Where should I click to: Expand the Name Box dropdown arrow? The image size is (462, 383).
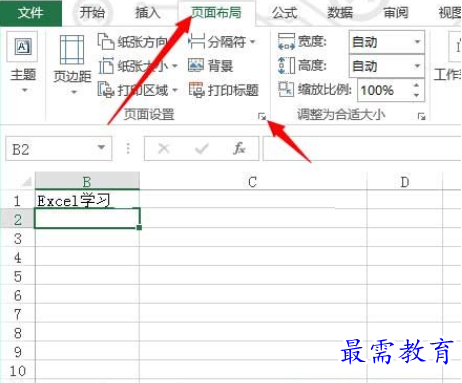click(x=101, y=147)
